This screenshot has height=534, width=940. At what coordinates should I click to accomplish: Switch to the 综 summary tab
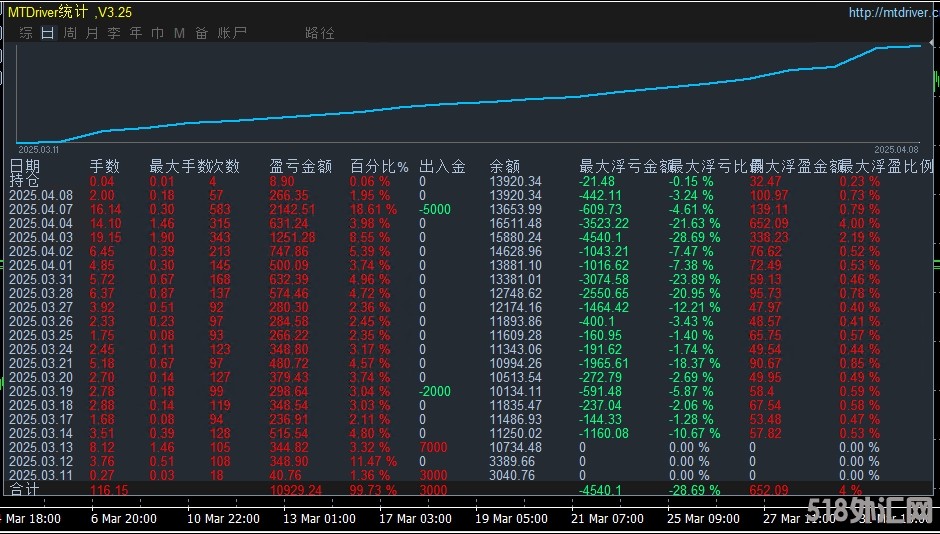(x=26, y=33)
